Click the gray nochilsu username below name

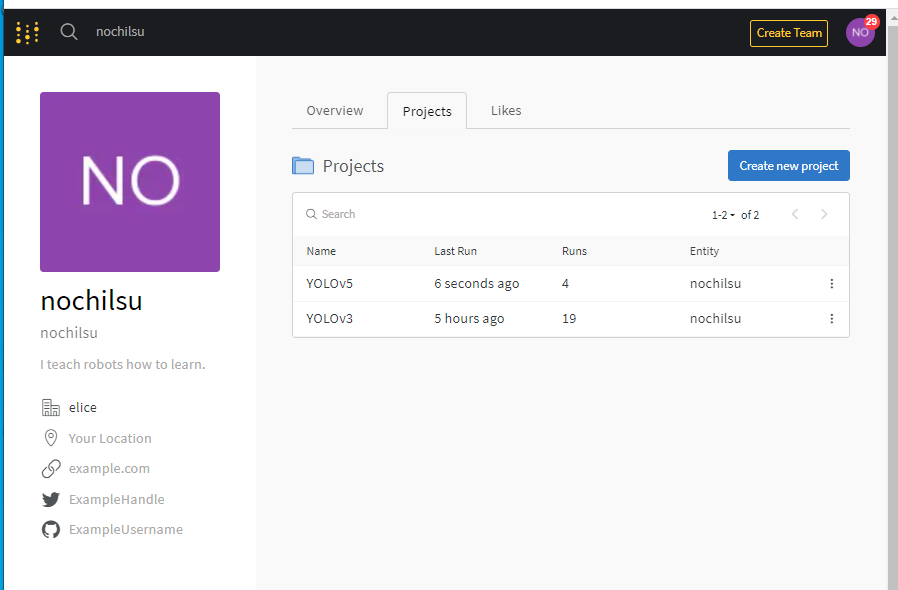point(69,333)
